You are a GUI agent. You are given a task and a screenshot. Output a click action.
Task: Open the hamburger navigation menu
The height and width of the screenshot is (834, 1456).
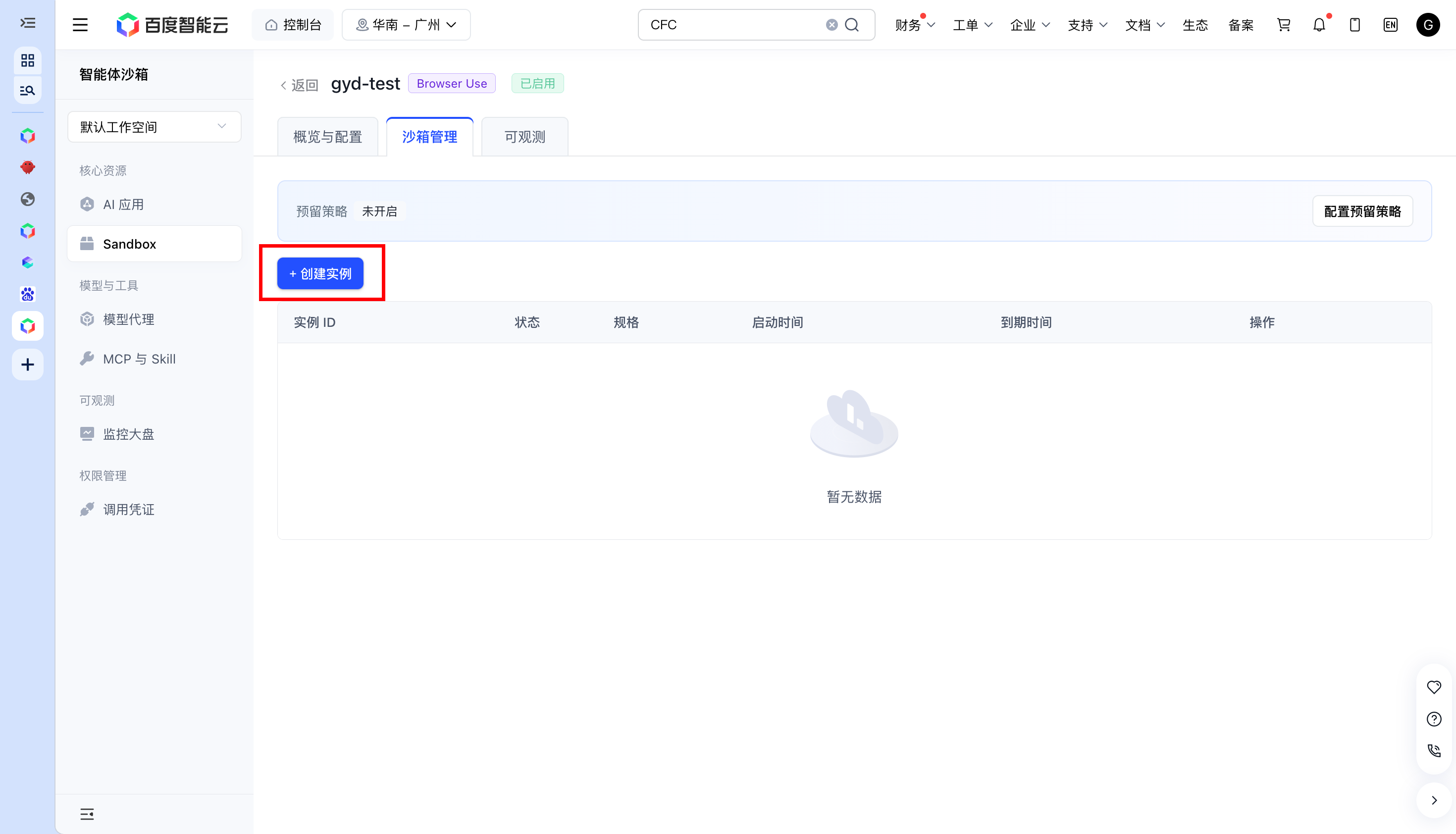click(80, 25)
